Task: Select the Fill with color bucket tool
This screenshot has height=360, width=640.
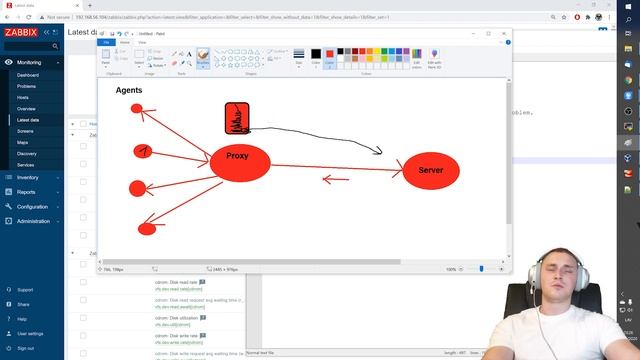Action: 182,54
